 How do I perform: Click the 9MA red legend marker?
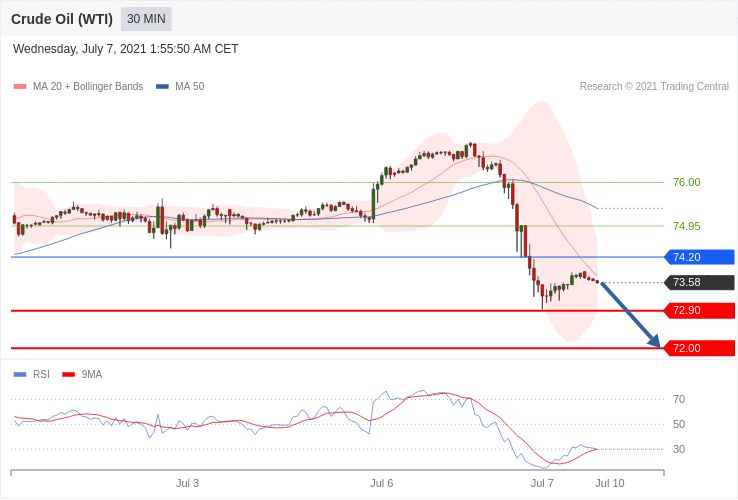[69, 375]
